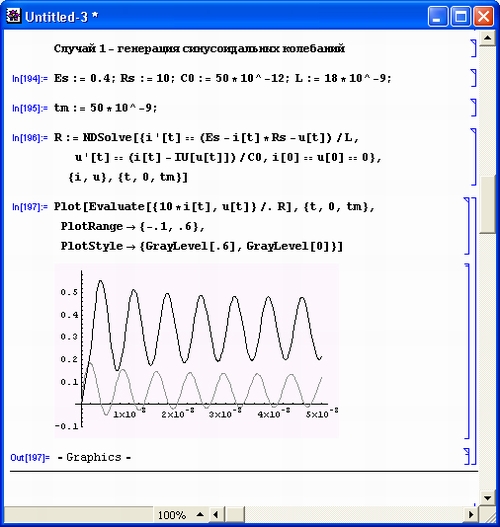Open the 100% magnification popup menu
This screenshot has height=527, width=500.
(x=181, y=515)
